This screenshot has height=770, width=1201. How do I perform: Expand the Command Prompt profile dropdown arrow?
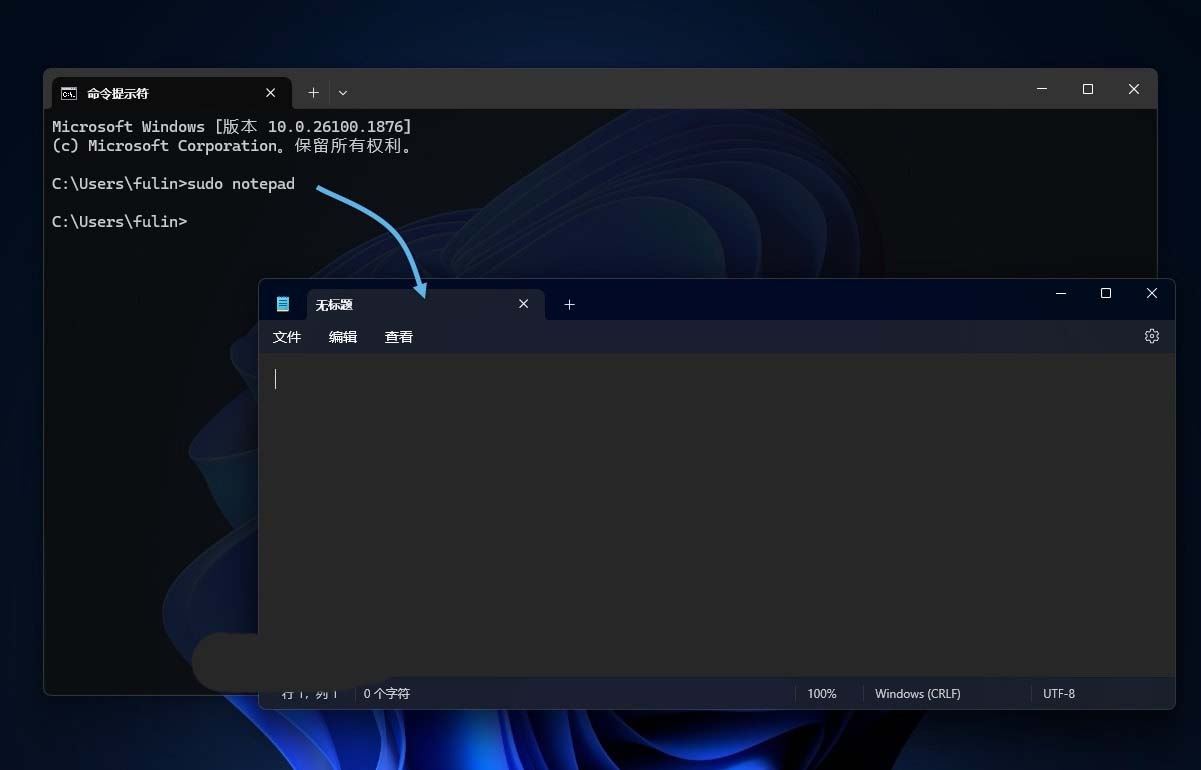[x=343, y=93]
